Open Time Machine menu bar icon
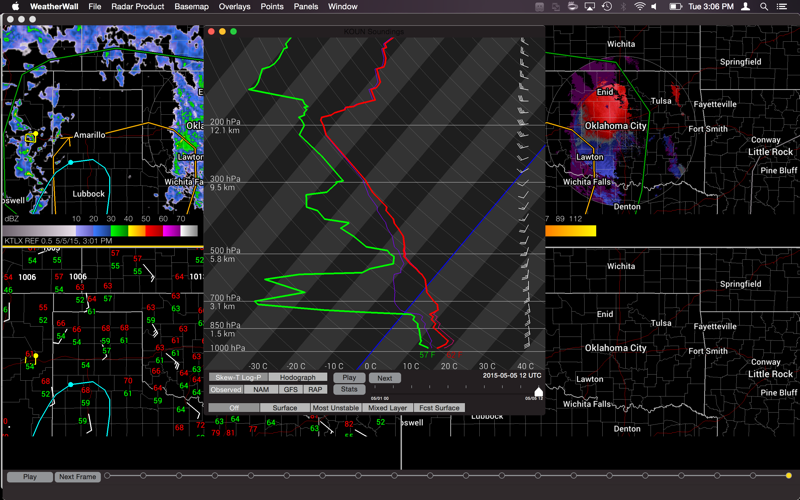Image resolution: width=800 pixels, height=500 pixels. [x=607, y=7]
